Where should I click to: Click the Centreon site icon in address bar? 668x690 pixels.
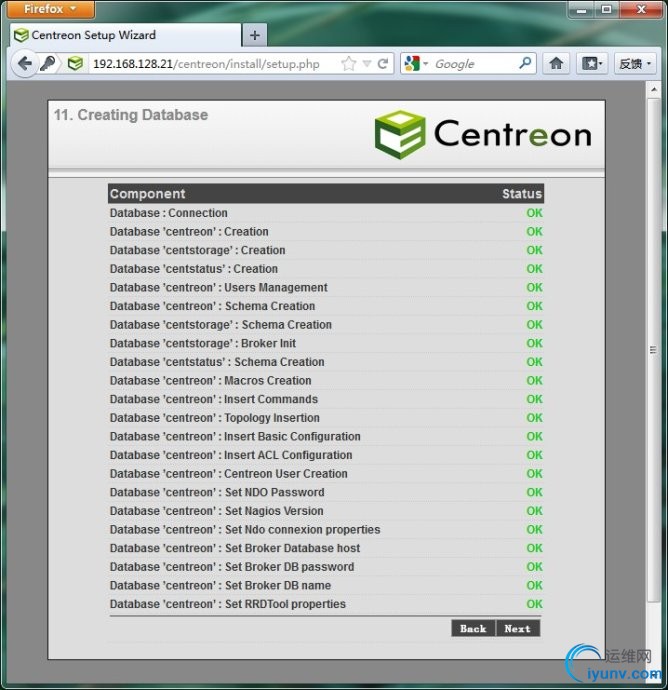point(75,64)
